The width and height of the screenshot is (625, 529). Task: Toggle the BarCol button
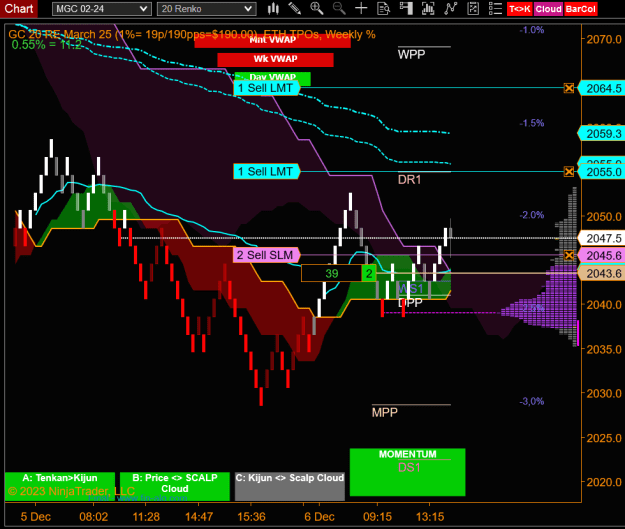[x=580, y=9]
